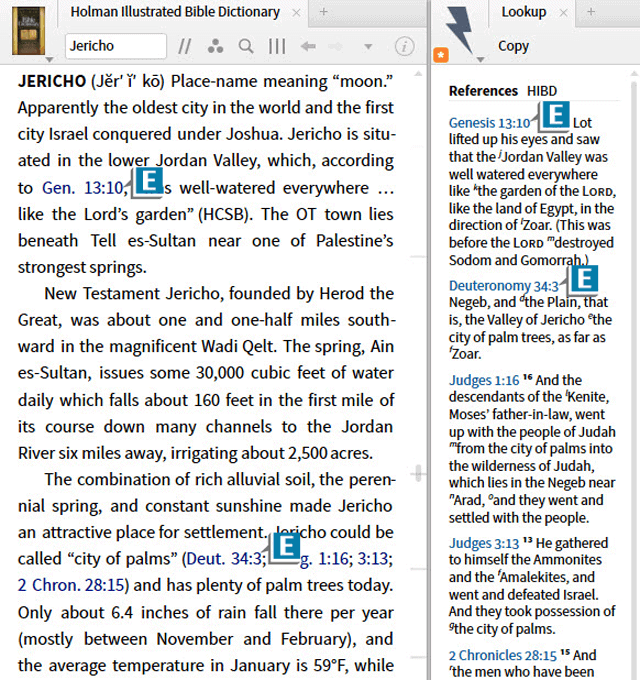Switch to Holman Illustrated Bible Dictionary tab
Screen dimensions: 640x680
point(175,12)
